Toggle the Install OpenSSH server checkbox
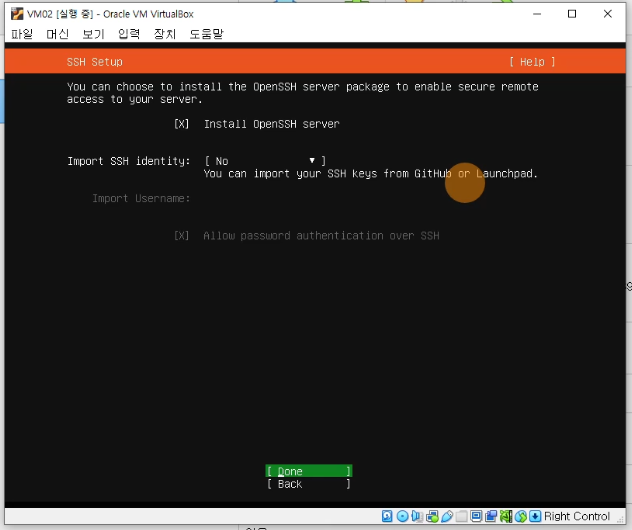 click(x=181, y=124)
